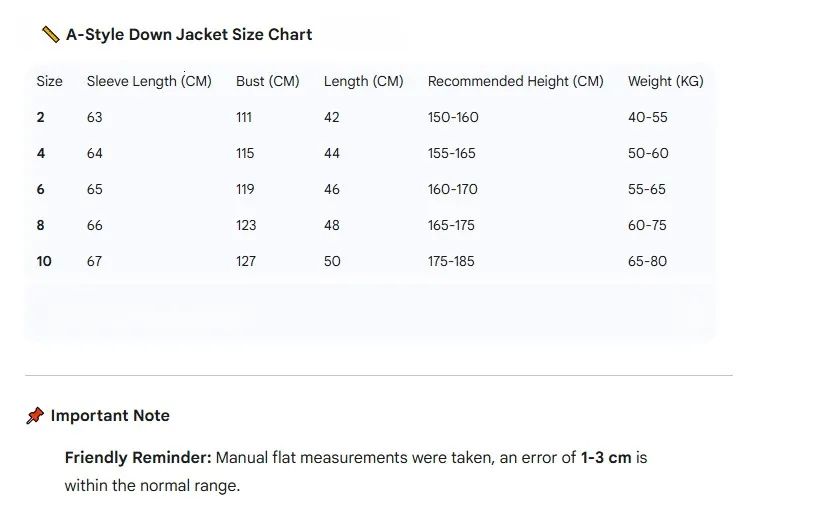Click the ruler emoji icon beside the title

click(x=50, y=34)
